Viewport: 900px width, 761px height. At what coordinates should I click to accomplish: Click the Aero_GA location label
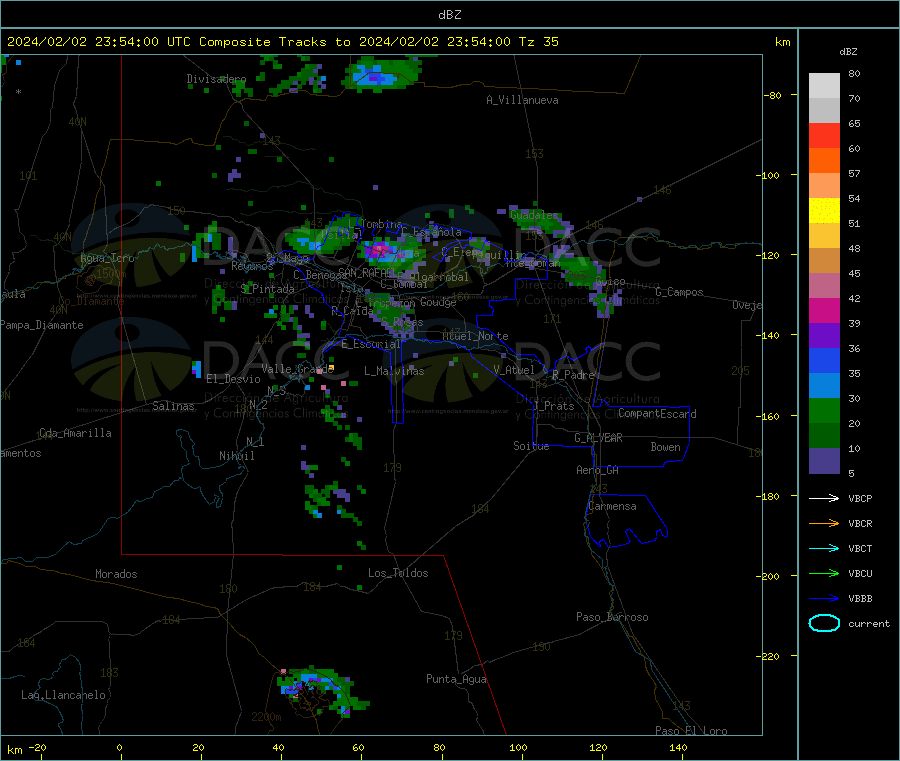[x=598, y=470]
